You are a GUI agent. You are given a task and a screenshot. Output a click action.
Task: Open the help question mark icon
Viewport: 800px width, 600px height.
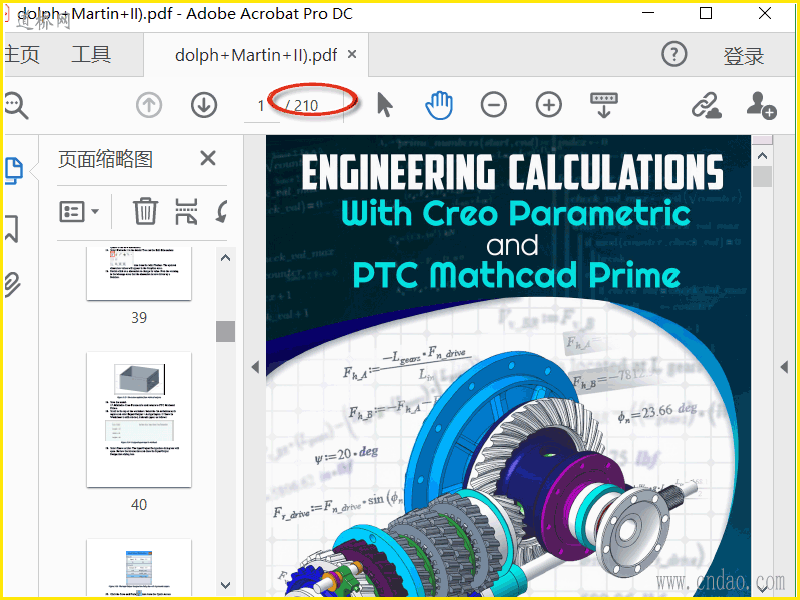pos(674,54)
